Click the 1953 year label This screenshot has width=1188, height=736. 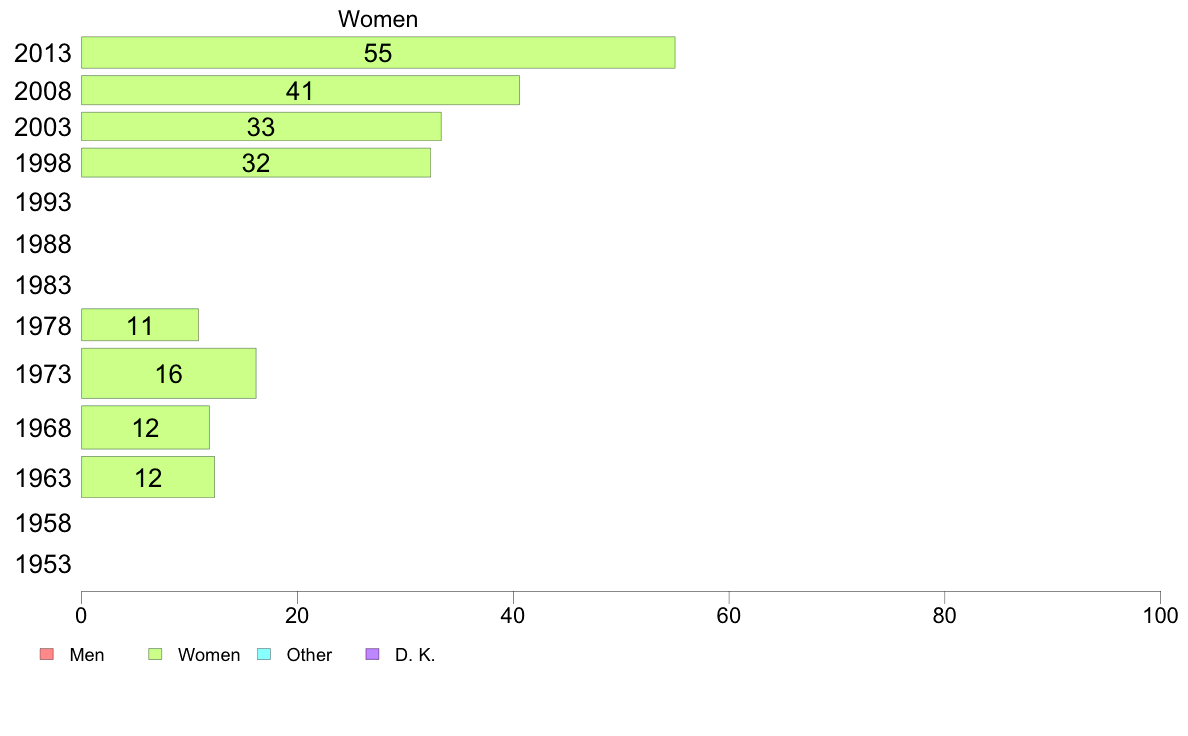click(43, 564)
